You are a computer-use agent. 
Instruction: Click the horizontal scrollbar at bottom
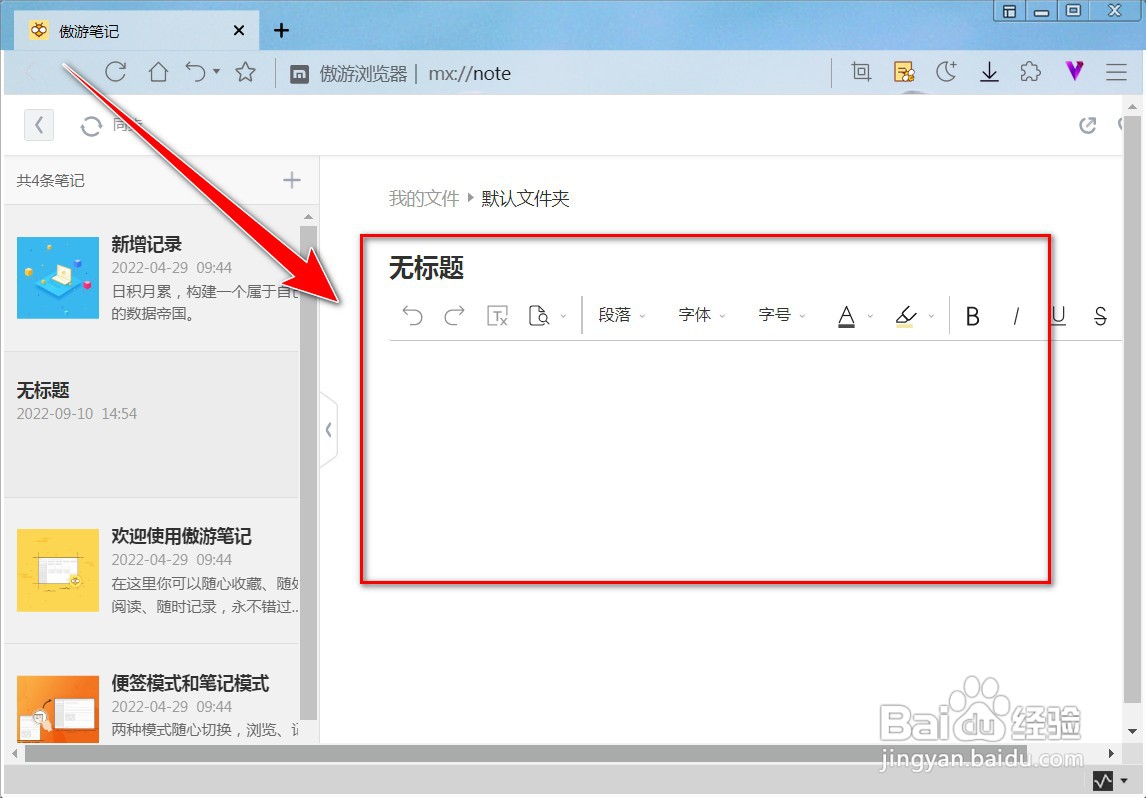coord(525,753)
